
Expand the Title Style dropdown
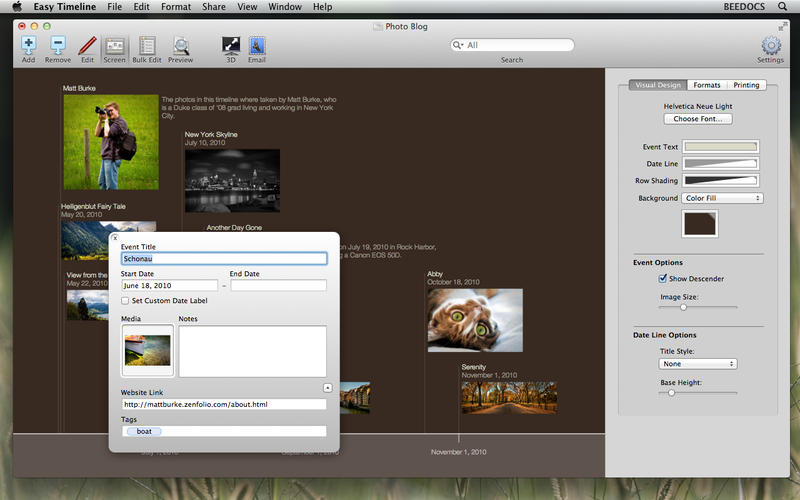[x=698, y=364]
